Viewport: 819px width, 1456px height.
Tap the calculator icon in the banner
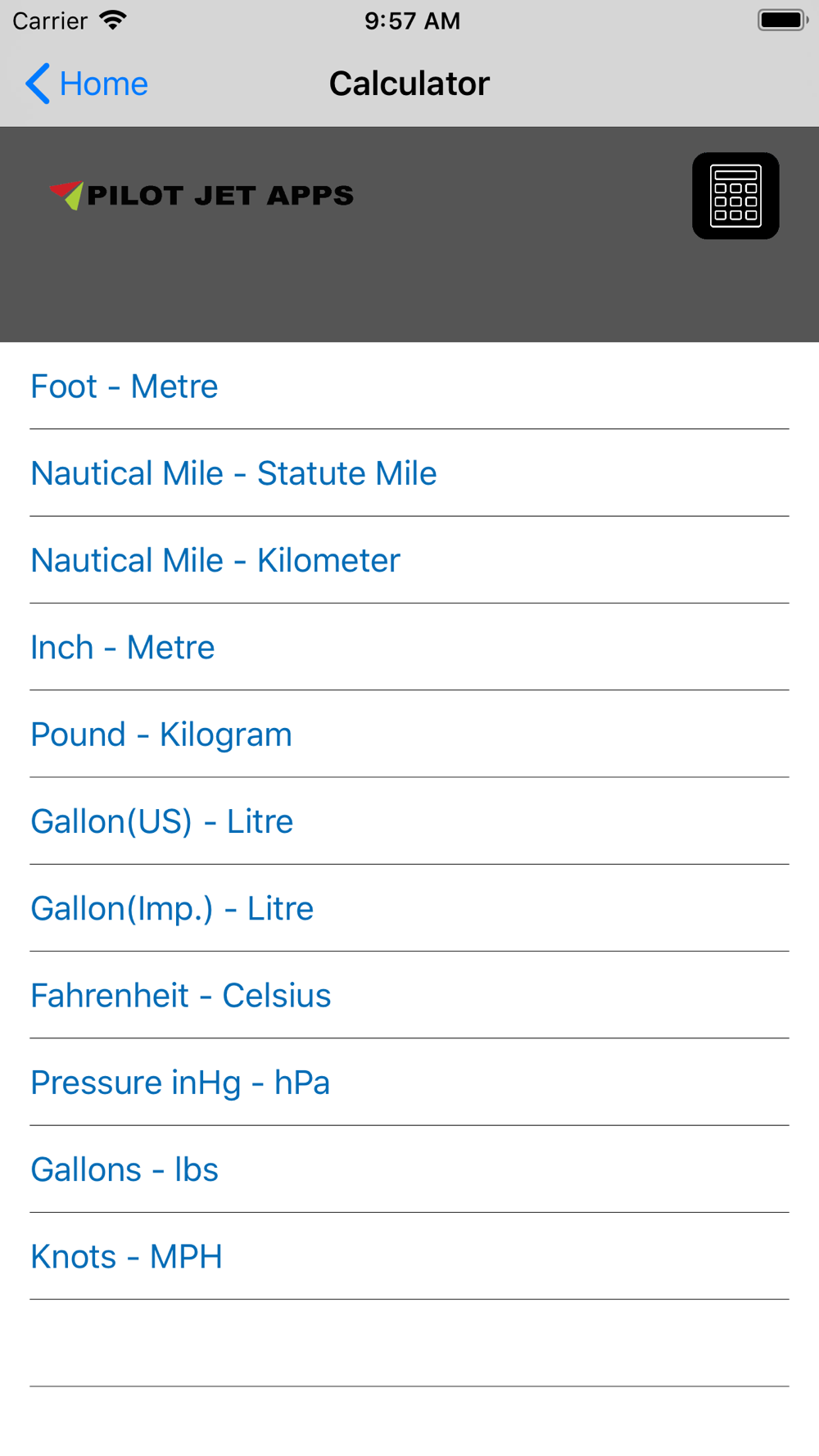pos(735,196)
